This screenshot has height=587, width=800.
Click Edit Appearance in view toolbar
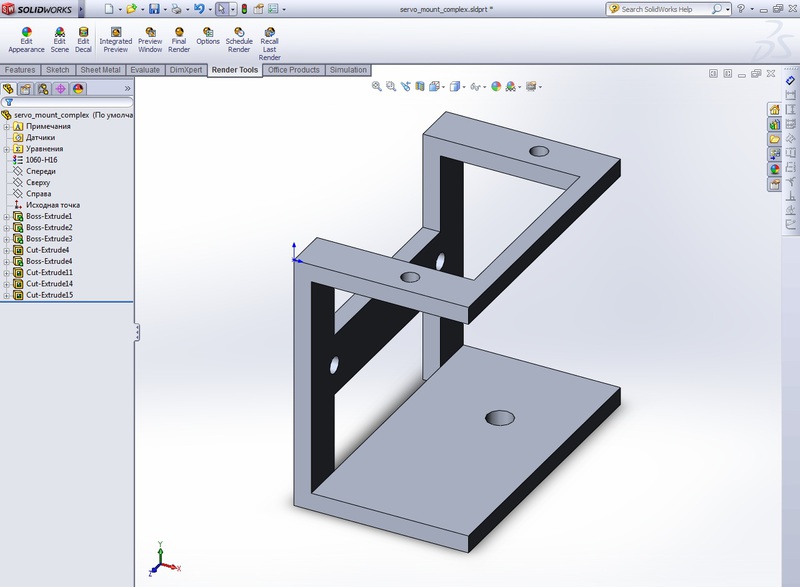(x=496, y=86)
